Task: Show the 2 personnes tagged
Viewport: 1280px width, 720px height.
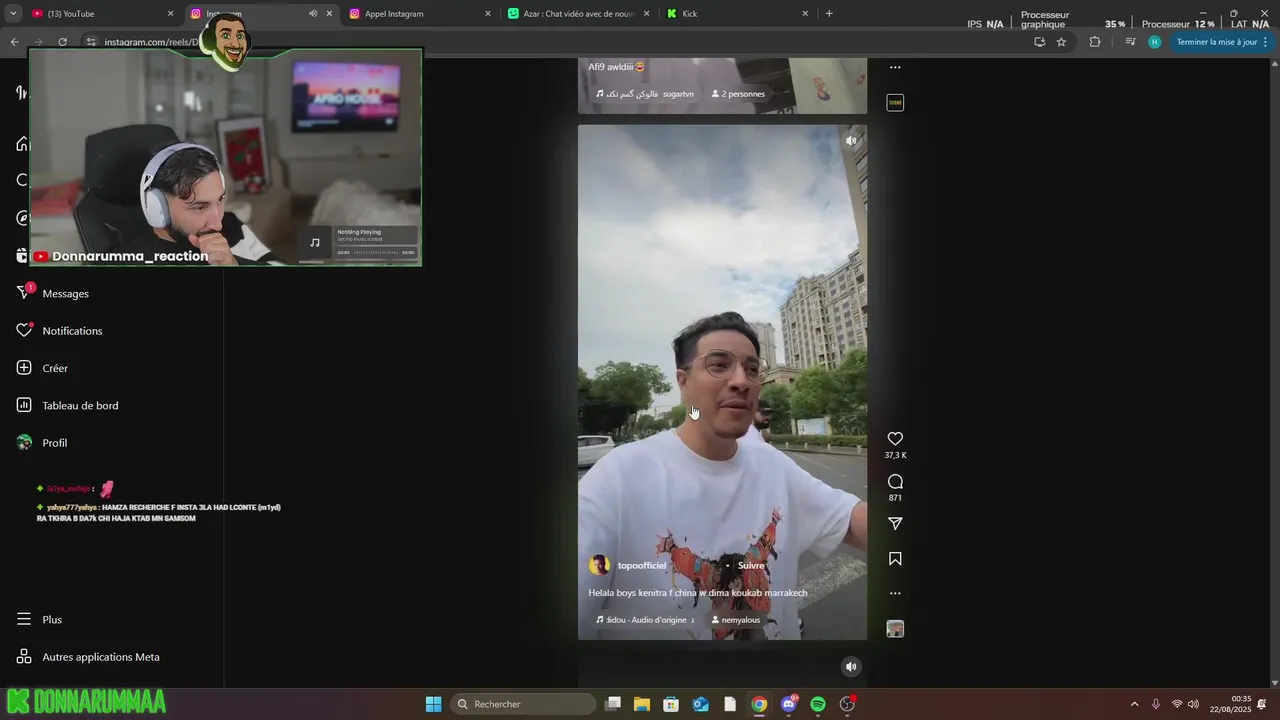Action: (738, 94)
